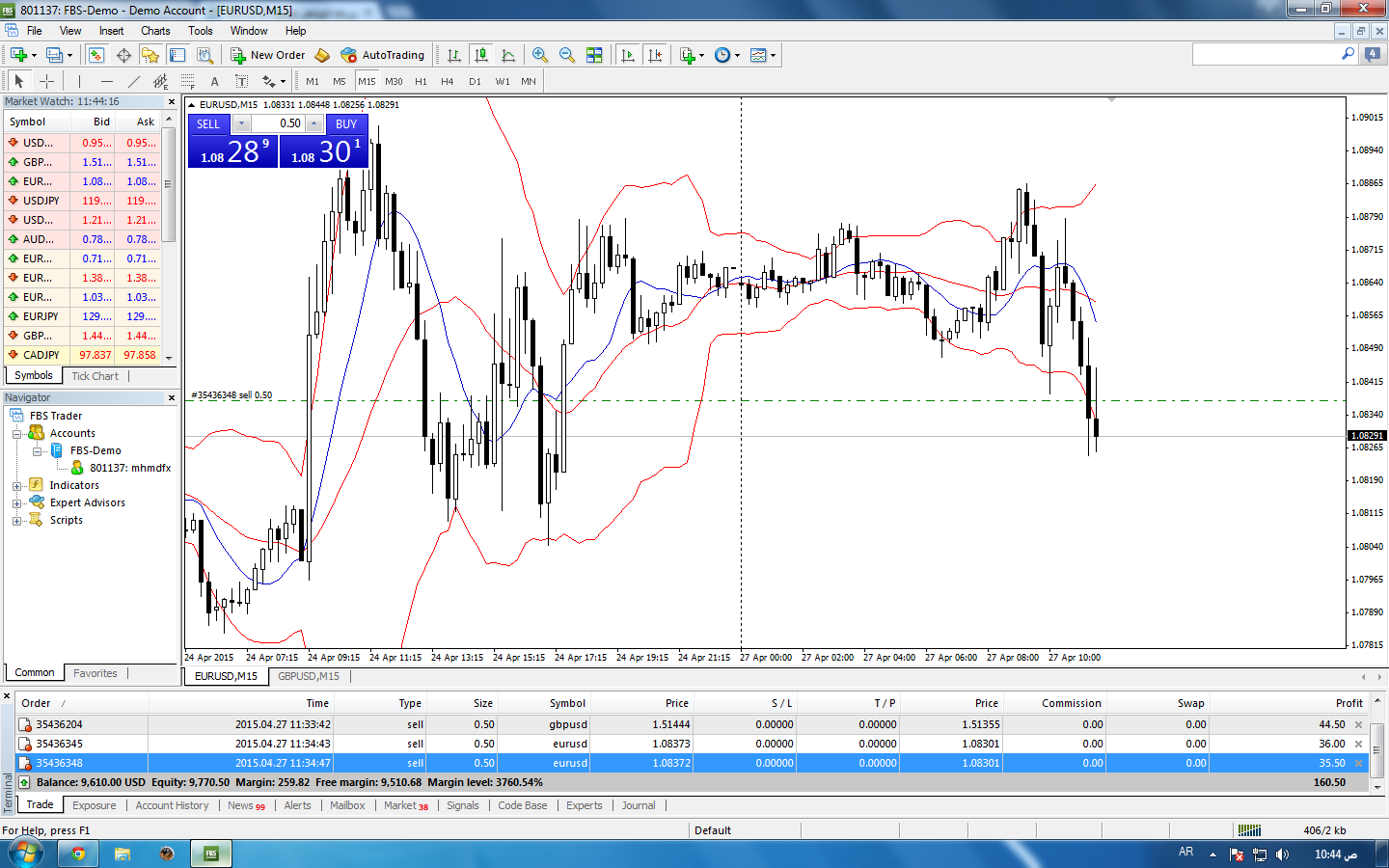Decrease lot size with down arrow
The image size is (1389, 868).
[x=241, y=123]
